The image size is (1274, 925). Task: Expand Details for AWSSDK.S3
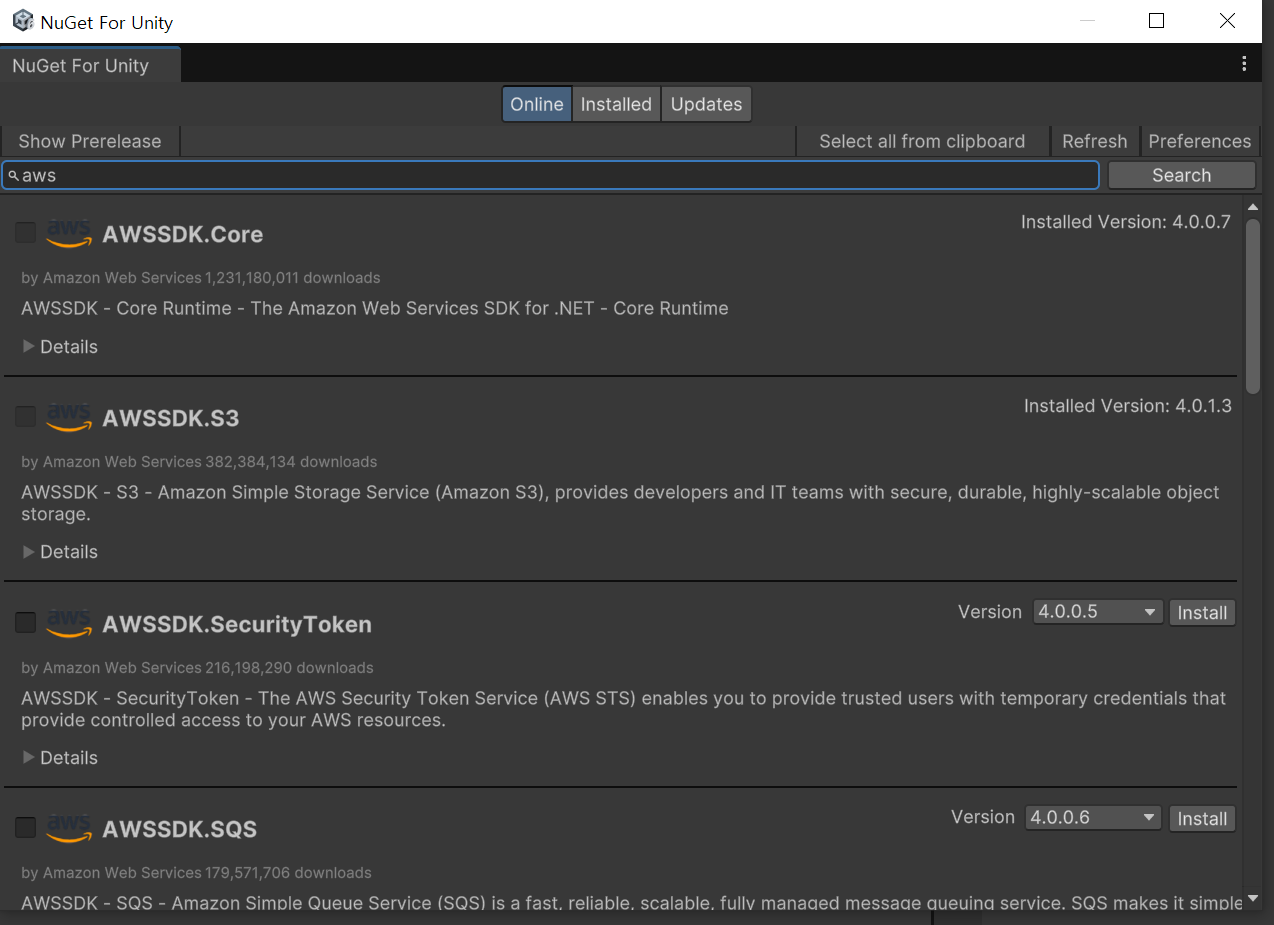(x=60, y=552)
